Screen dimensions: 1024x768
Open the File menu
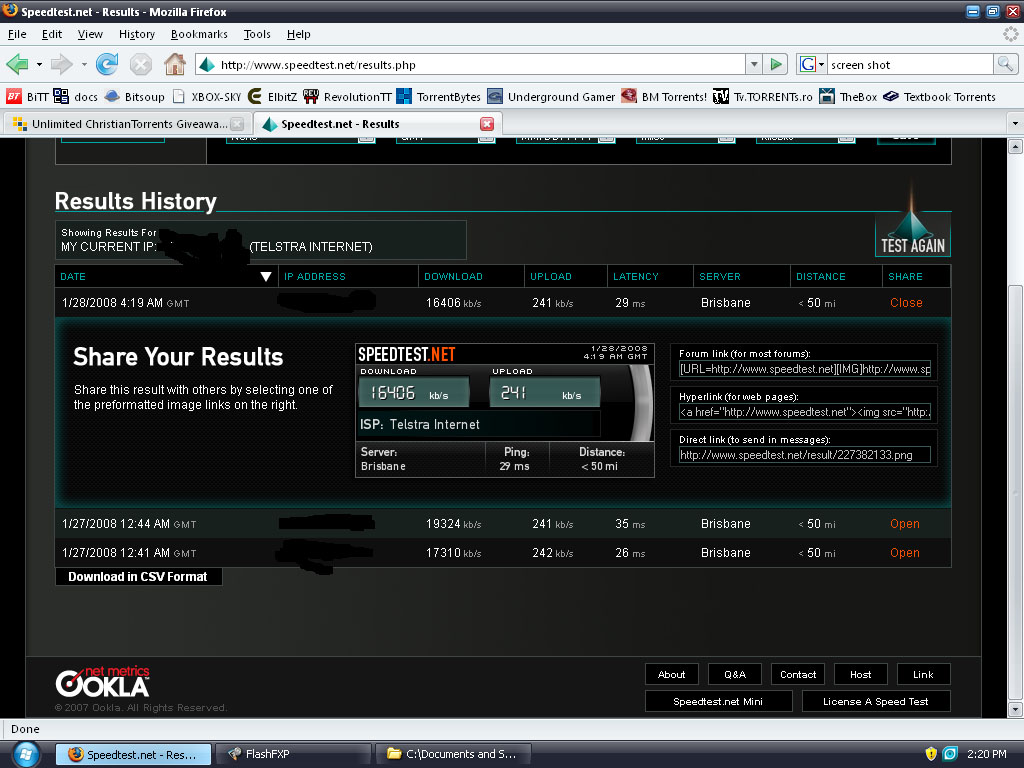tap(17, 34)
